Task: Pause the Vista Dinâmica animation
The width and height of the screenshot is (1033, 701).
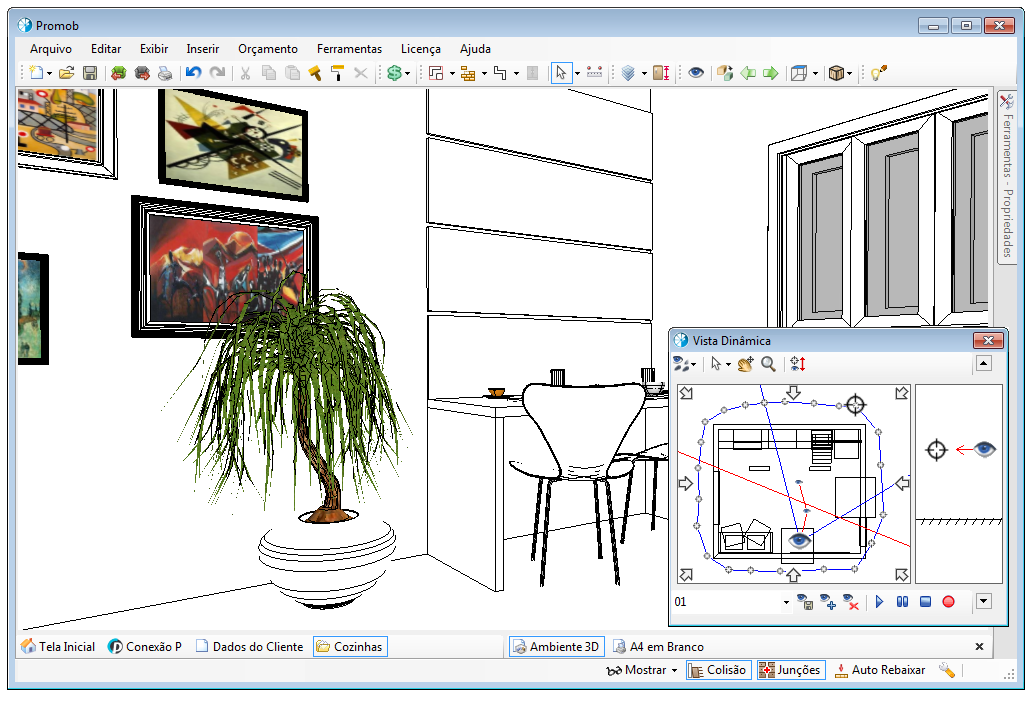Action: click(902, 602)
